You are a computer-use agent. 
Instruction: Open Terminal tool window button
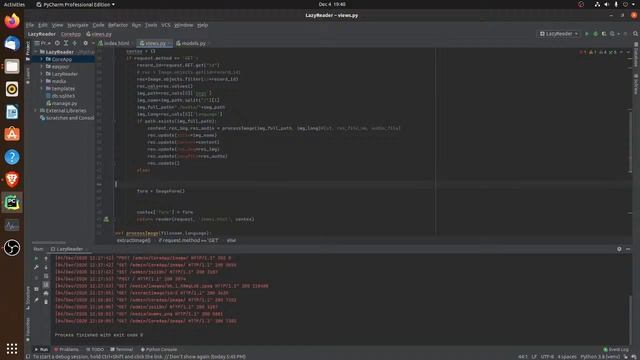[122, 349]
